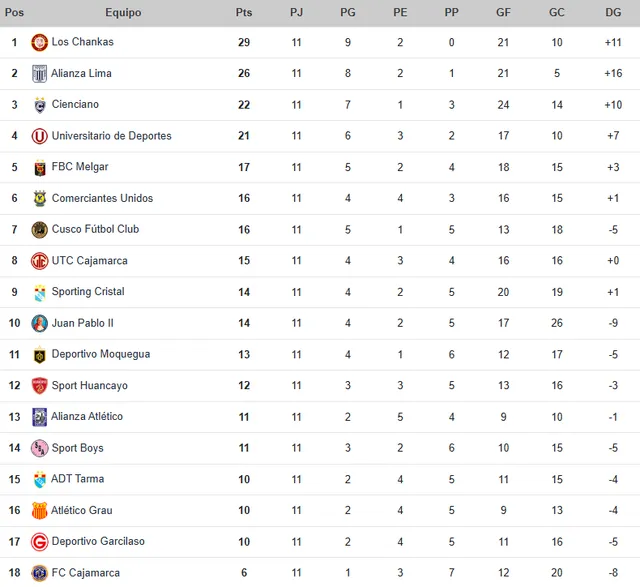Select the Sport Boys pink crest
Image resolution: width=640 pixels, height=587 pixels.
pyautogui.click(x=40, y=448)
